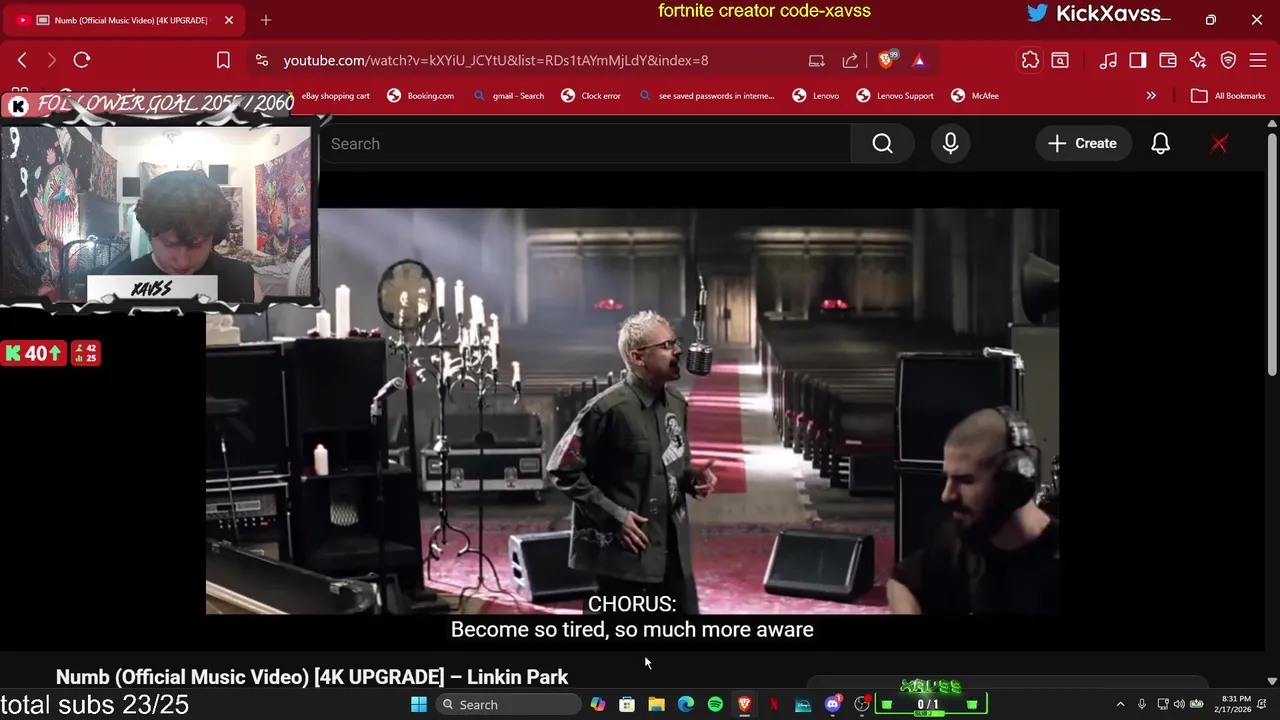Open Brave Shields lion icon
This screenshot has width=1280, height=720.
(x=886, y=60)
